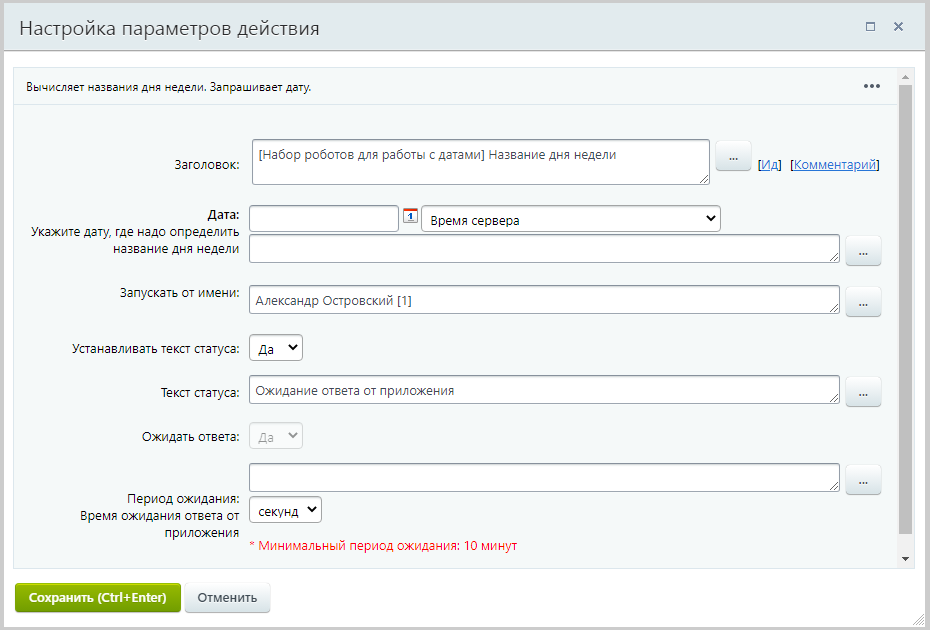This screenshot has width=930, height=630.
Task: Click the Текст статуса text field
Action: 544,391
